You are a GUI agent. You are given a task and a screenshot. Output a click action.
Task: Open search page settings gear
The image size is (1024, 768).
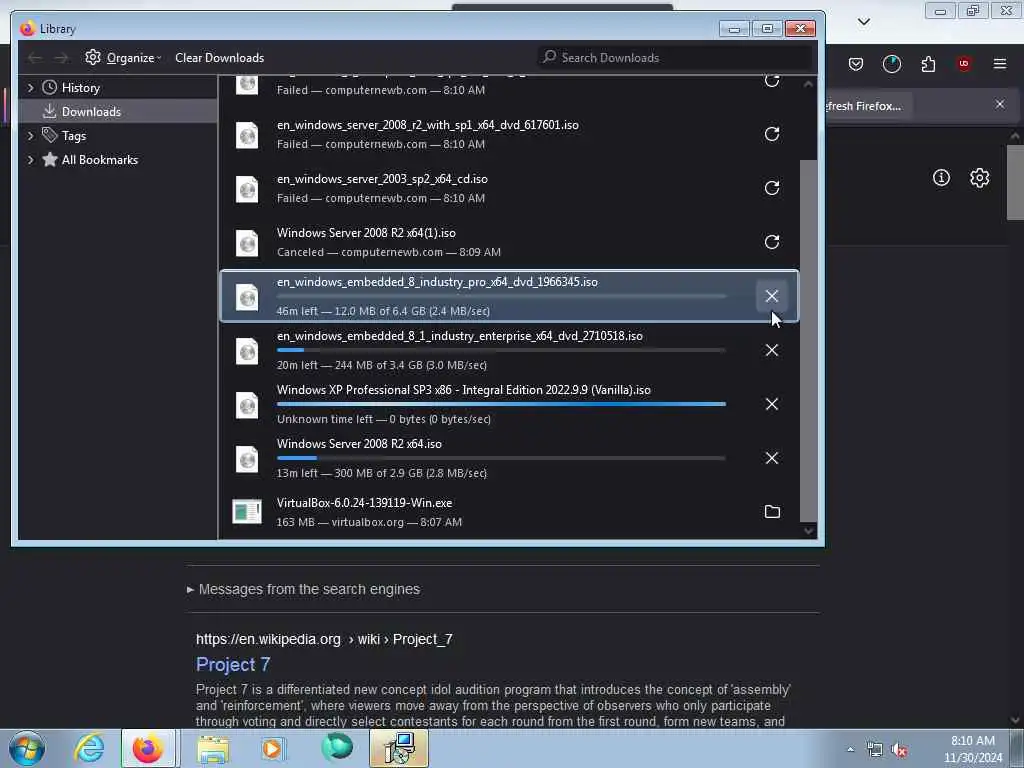coord(979,178)
